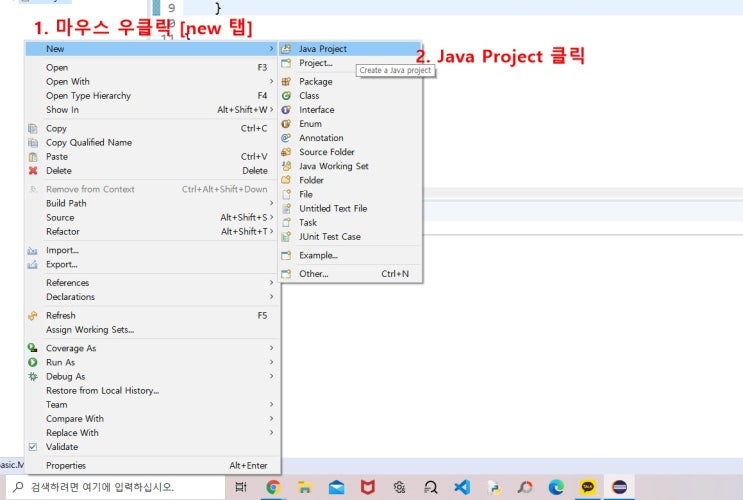Expand the Build Path submenu arrow
This screenshot has height=500, width=743.
[272, 203]
